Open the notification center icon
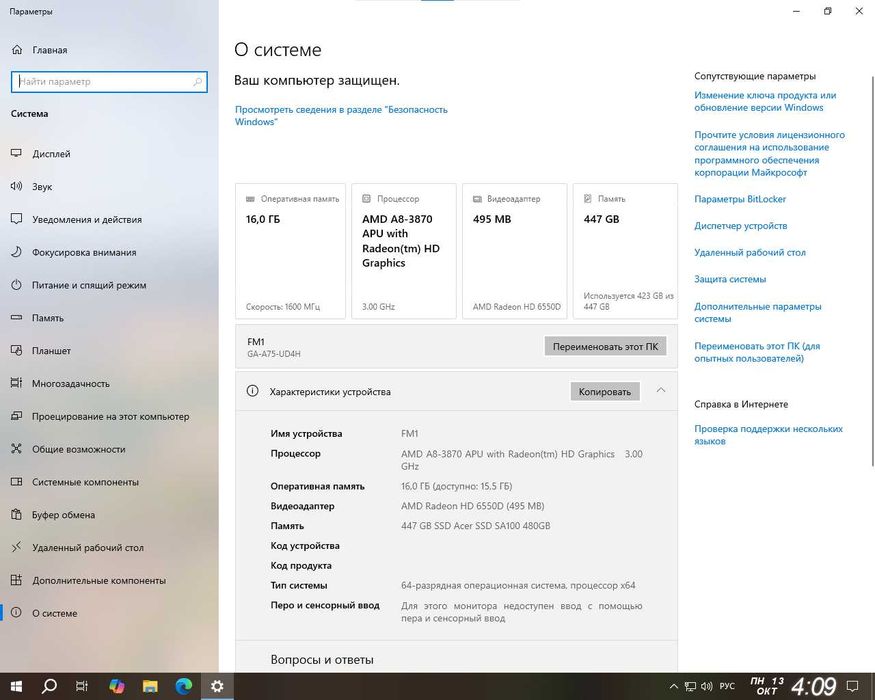Viewport: 875px width, 700px height. point(853,687)
